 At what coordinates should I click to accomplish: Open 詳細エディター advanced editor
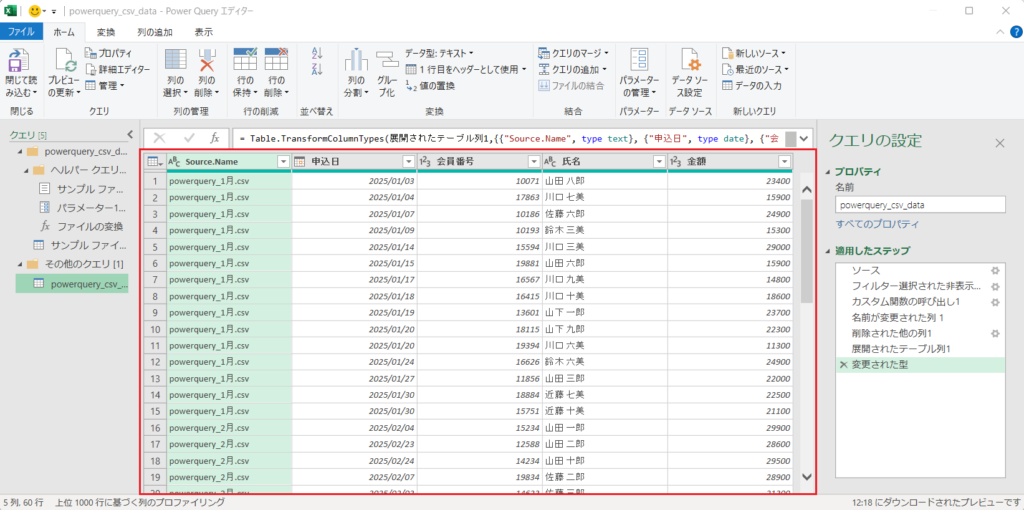117,69
